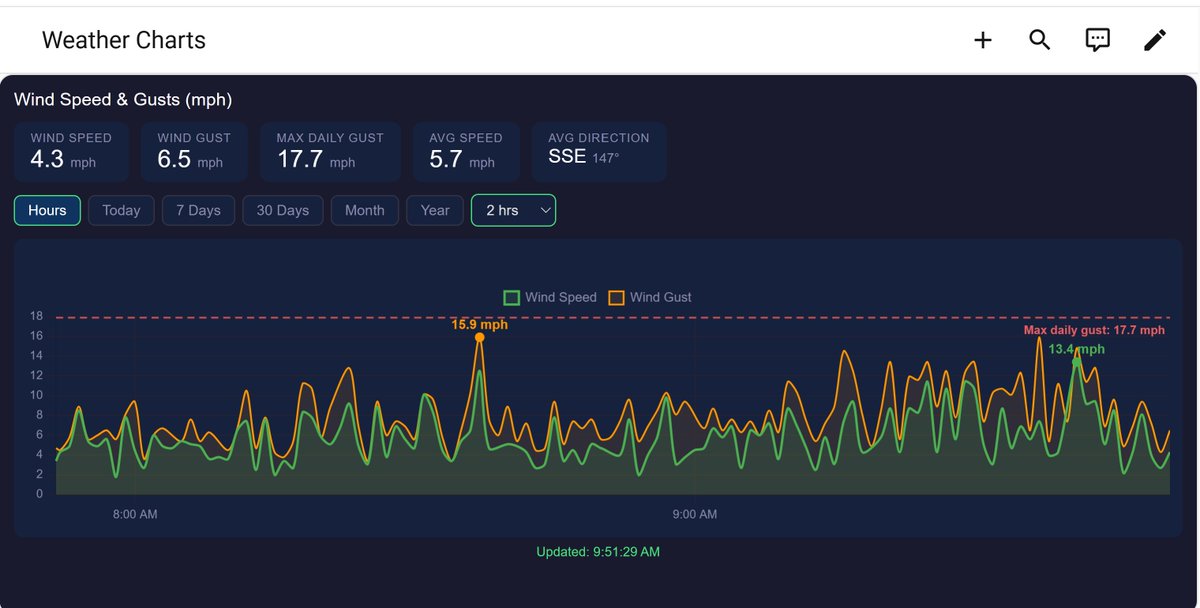Viewport: 1200px width, 608px height.
Task: Switch to Year view
Action: click(x=435, y=210)
